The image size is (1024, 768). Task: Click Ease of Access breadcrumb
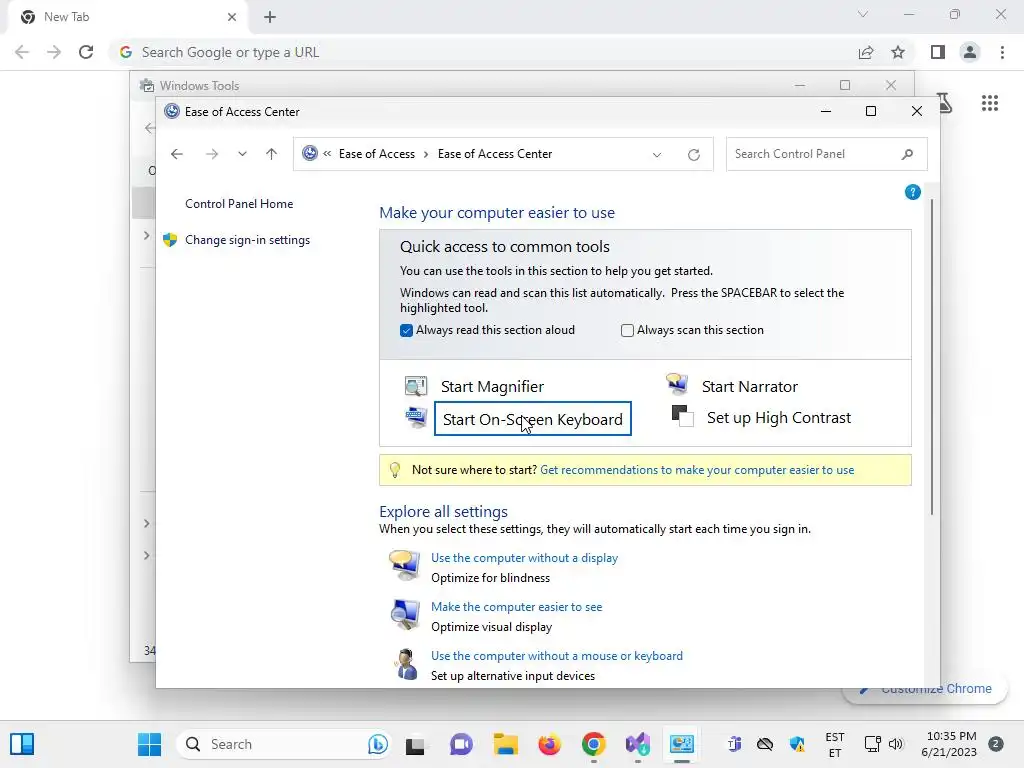[377, 154]
